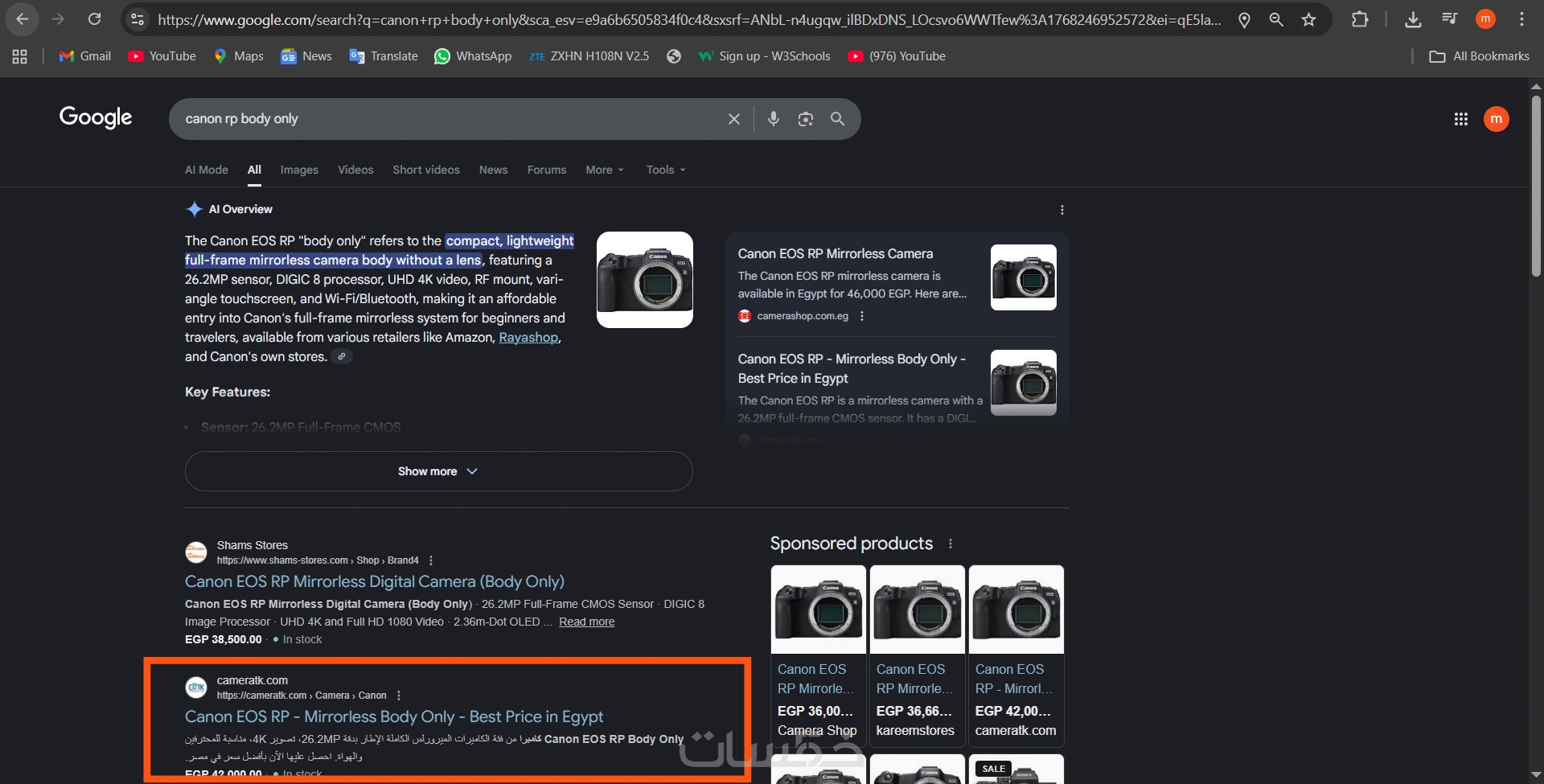
Task: Open zoom magnifier icon in address bar
Action: [x=1276, y=19]
